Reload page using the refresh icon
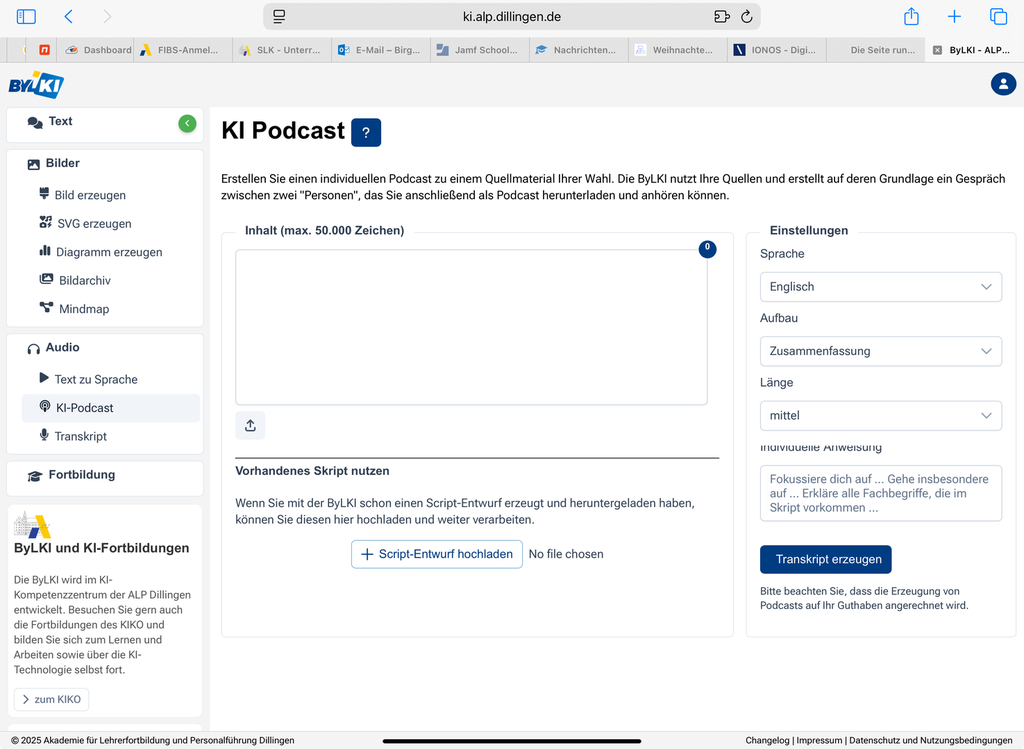 click(x=746, y=17)
